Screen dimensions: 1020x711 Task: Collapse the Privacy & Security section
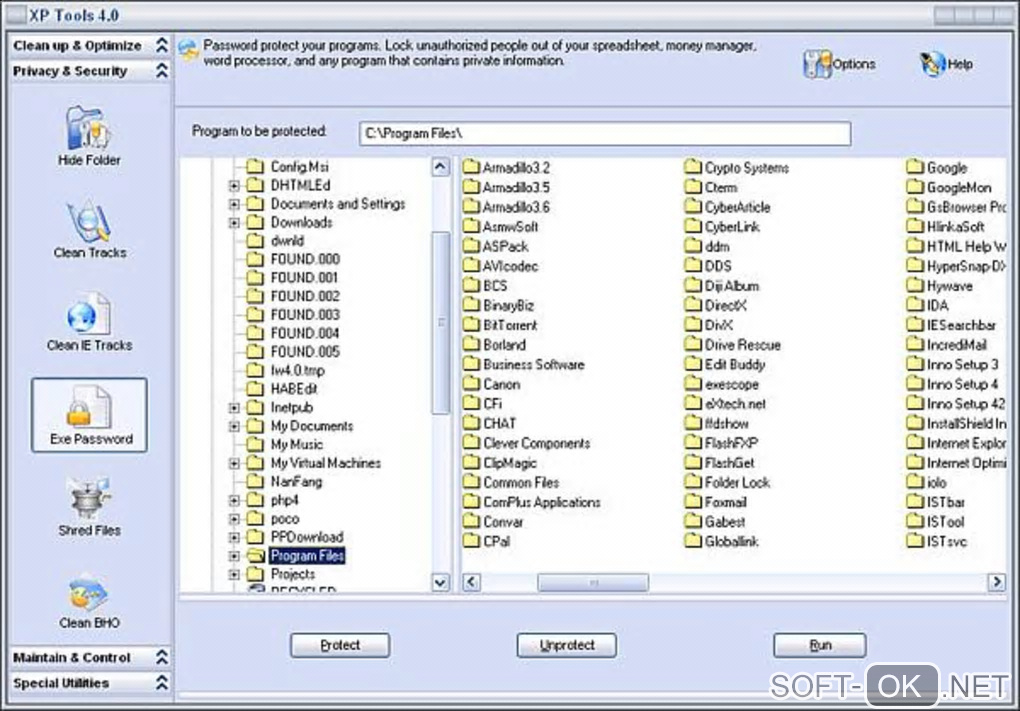pos(162,70)
